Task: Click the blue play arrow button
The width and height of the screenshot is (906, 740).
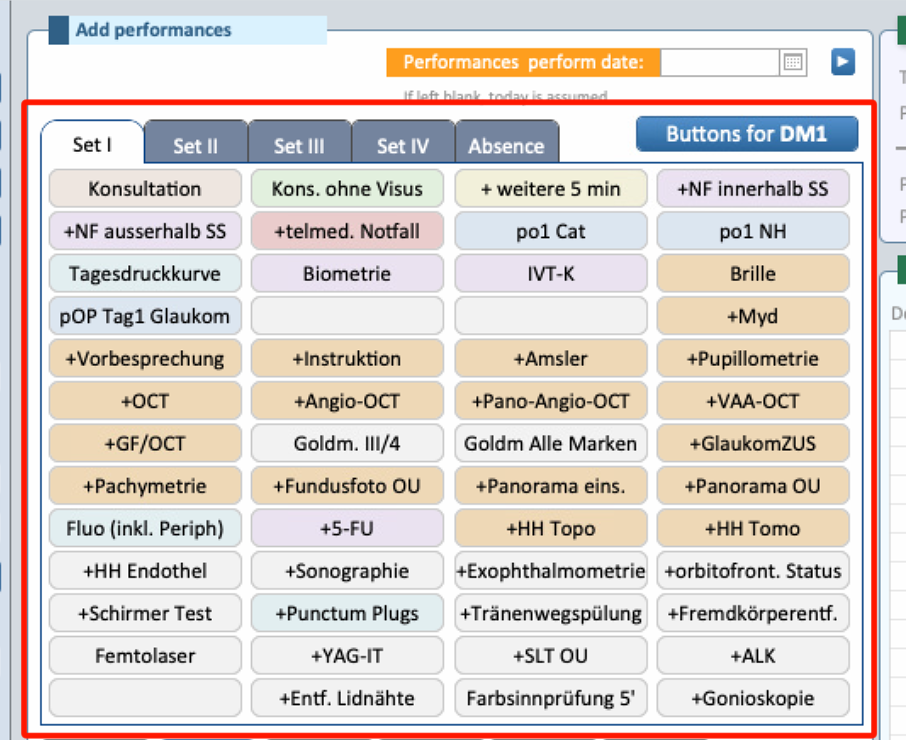Action: click(x=842, y=62)
